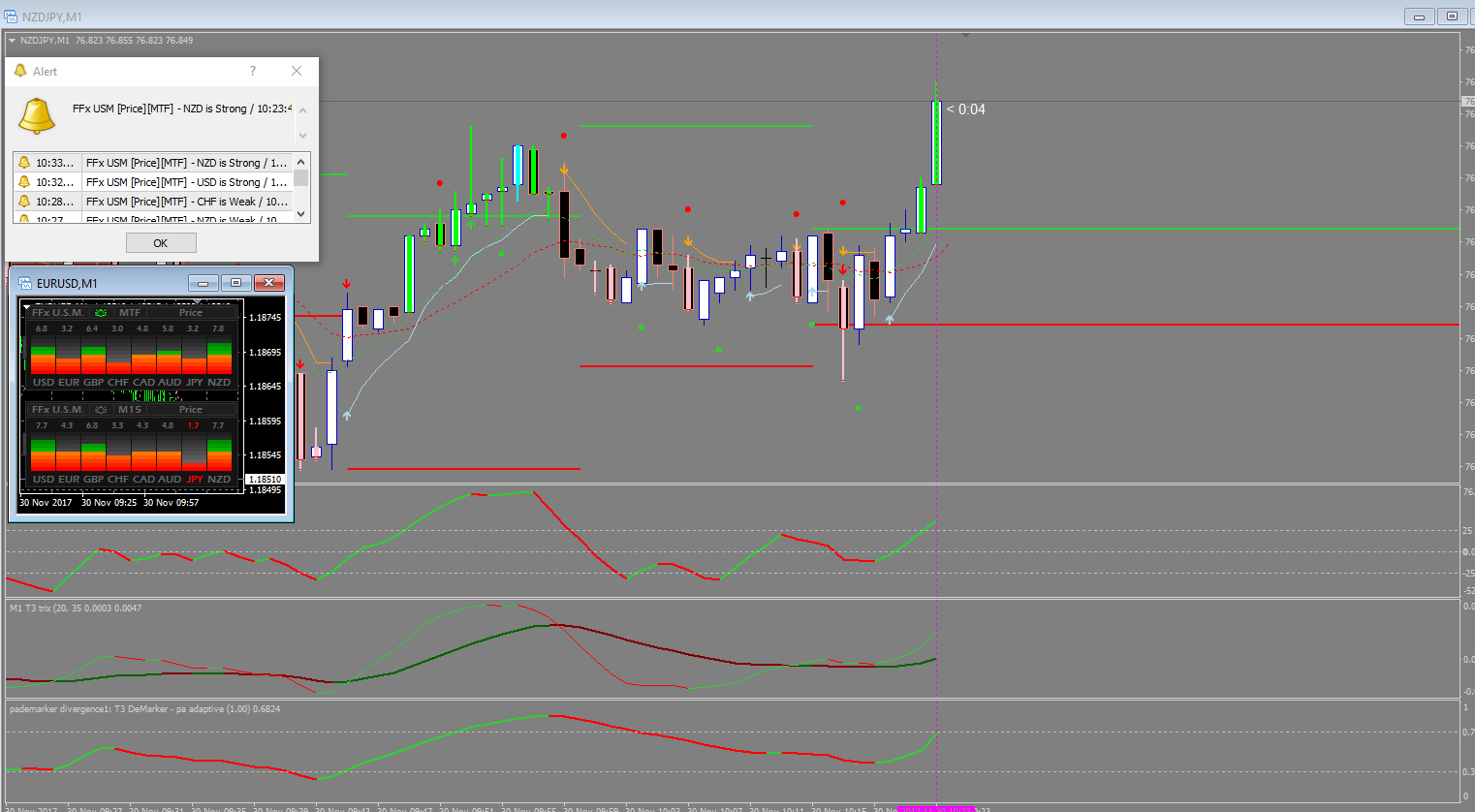Viewport: 1475px width, 812px height.
Task: Click the highlighted 1.18510 price label in EURUSD chart
Action: [265, 479]
